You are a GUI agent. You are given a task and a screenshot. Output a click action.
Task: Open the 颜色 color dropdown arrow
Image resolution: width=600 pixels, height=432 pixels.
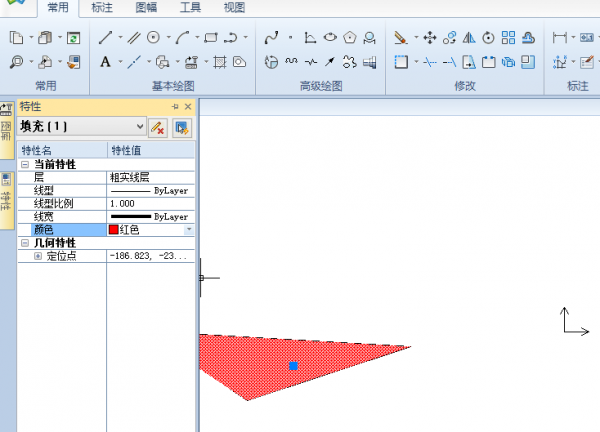pyautogui.click(x=189, y=230)
